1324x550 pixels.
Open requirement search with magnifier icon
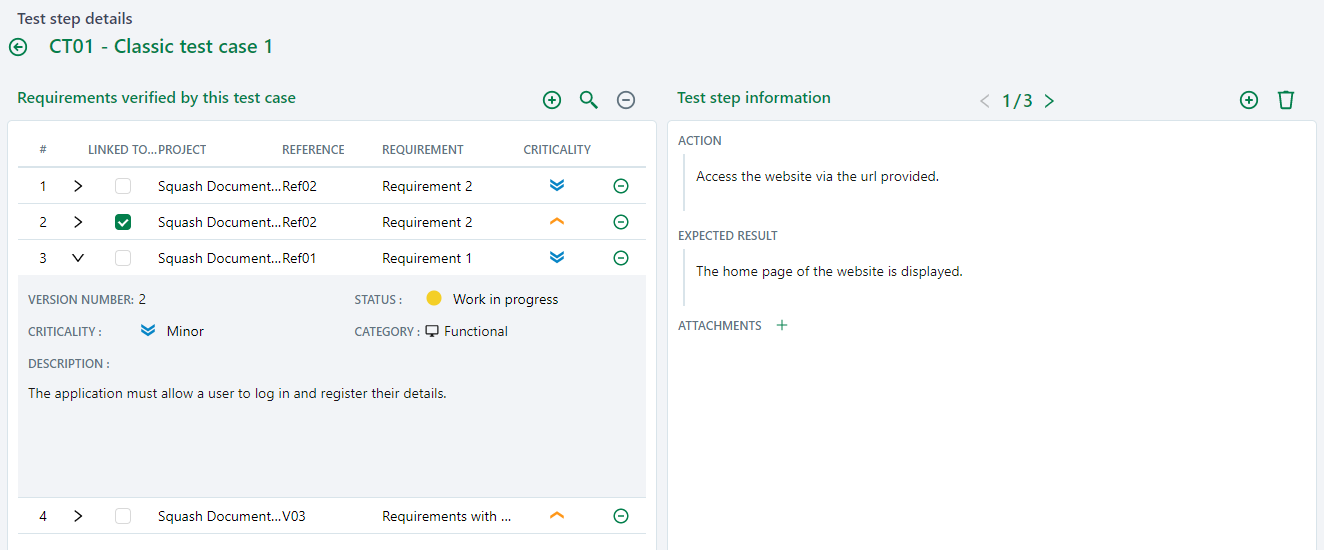(589, 100)
